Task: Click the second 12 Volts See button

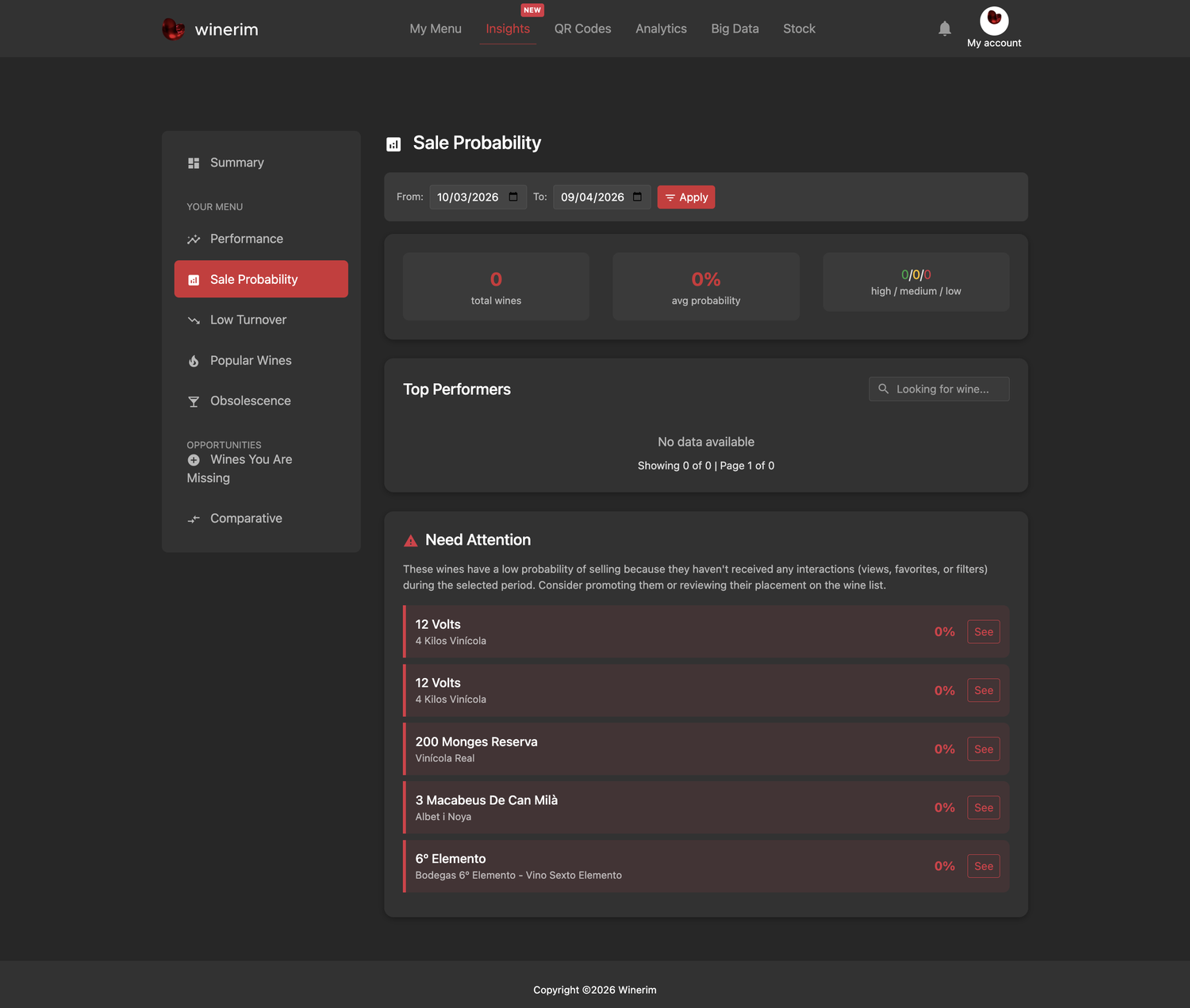Action: tap(984, 691)
